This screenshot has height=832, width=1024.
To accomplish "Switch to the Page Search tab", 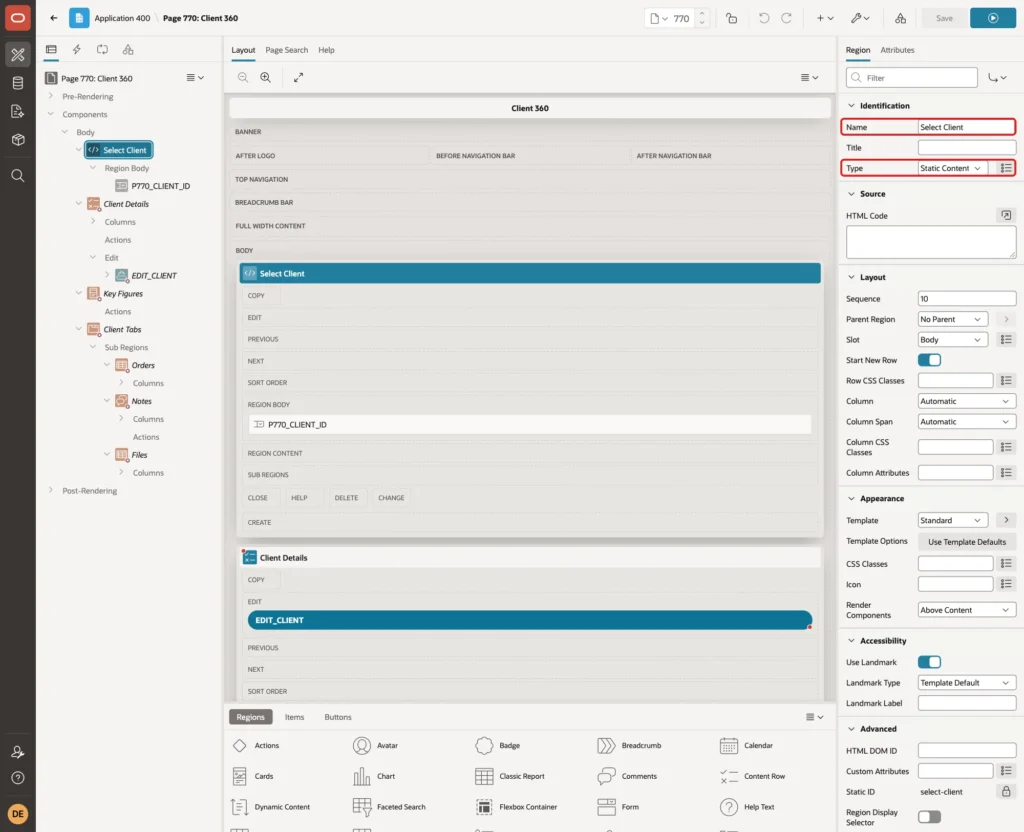I will pyautogui.click(x=286, y=50).
